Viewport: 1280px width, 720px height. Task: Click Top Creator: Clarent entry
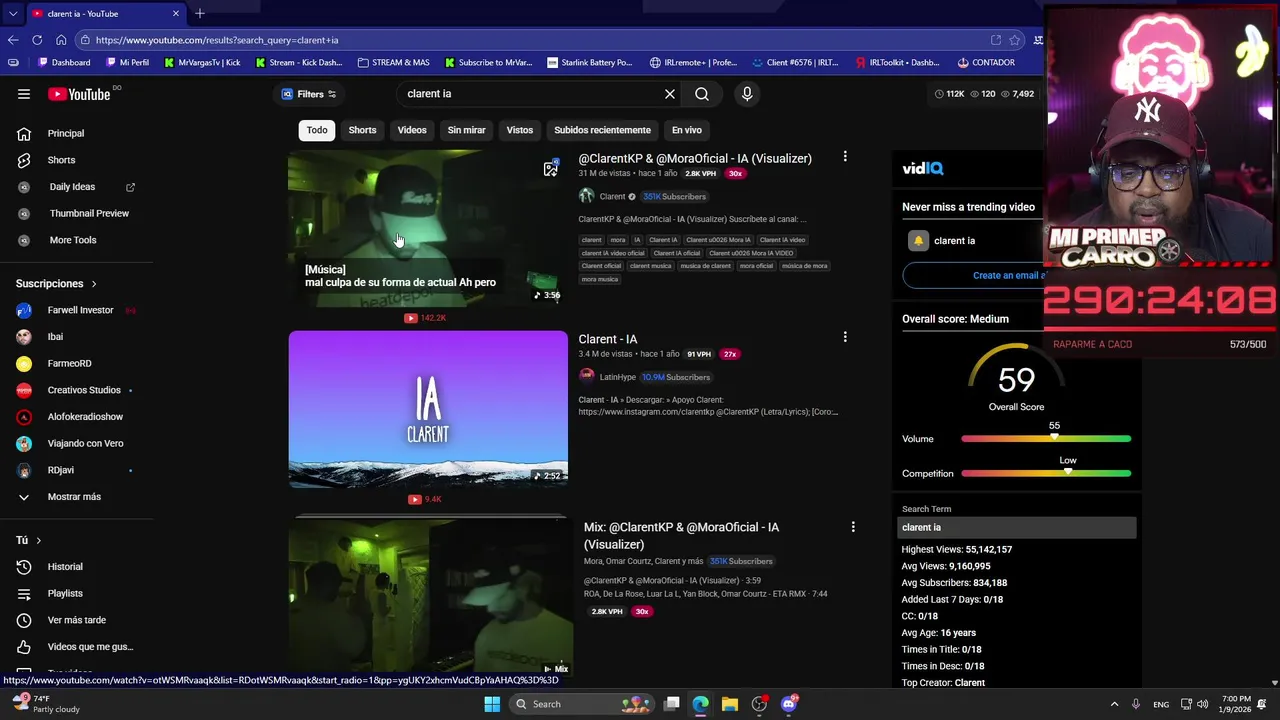[x=943, y=683]
